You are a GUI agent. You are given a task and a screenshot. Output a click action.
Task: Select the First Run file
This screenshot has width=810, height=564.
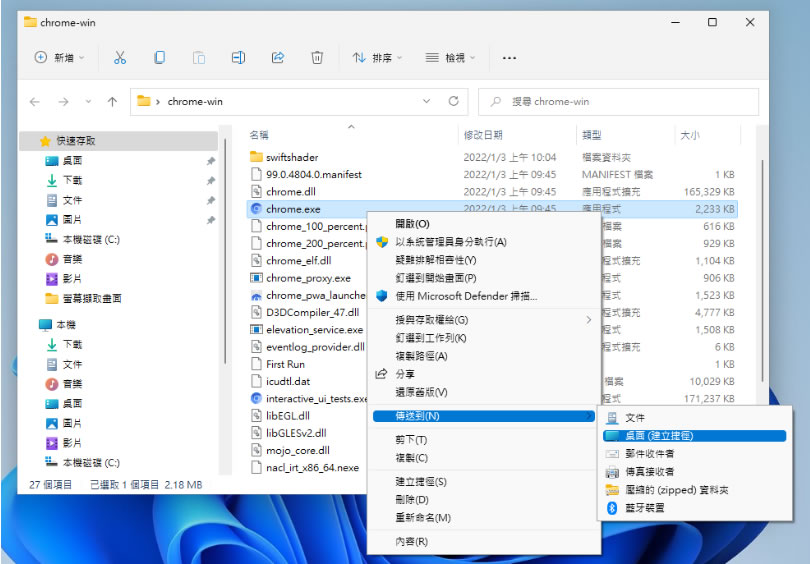coord(285,364)
